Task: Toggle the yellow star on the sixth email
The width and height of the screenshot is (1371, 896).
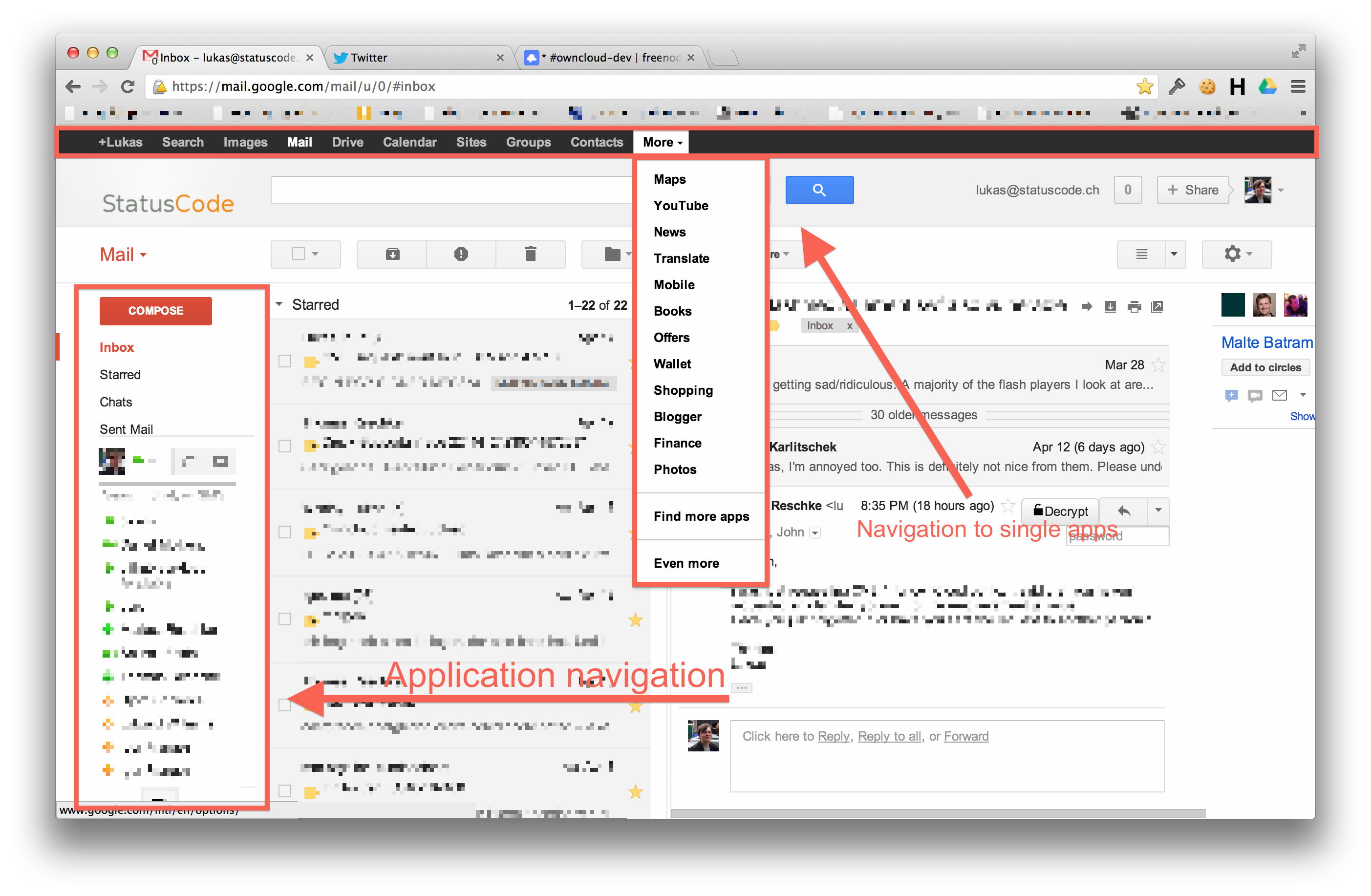Action: 635,792
